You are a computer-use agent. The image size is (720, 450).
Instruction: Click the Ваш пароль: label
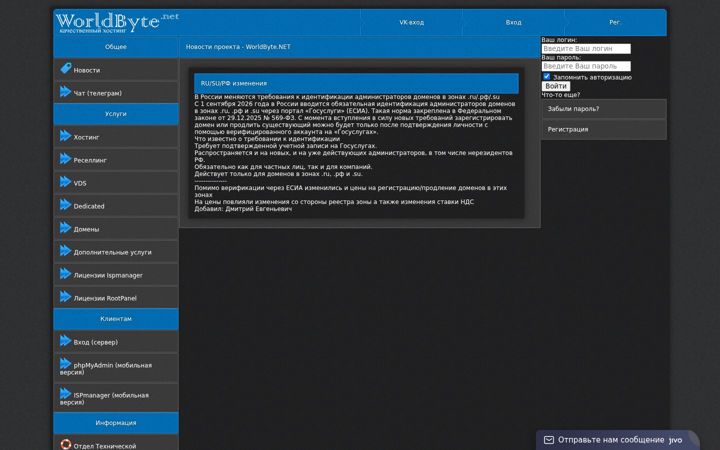click(561, 57)
